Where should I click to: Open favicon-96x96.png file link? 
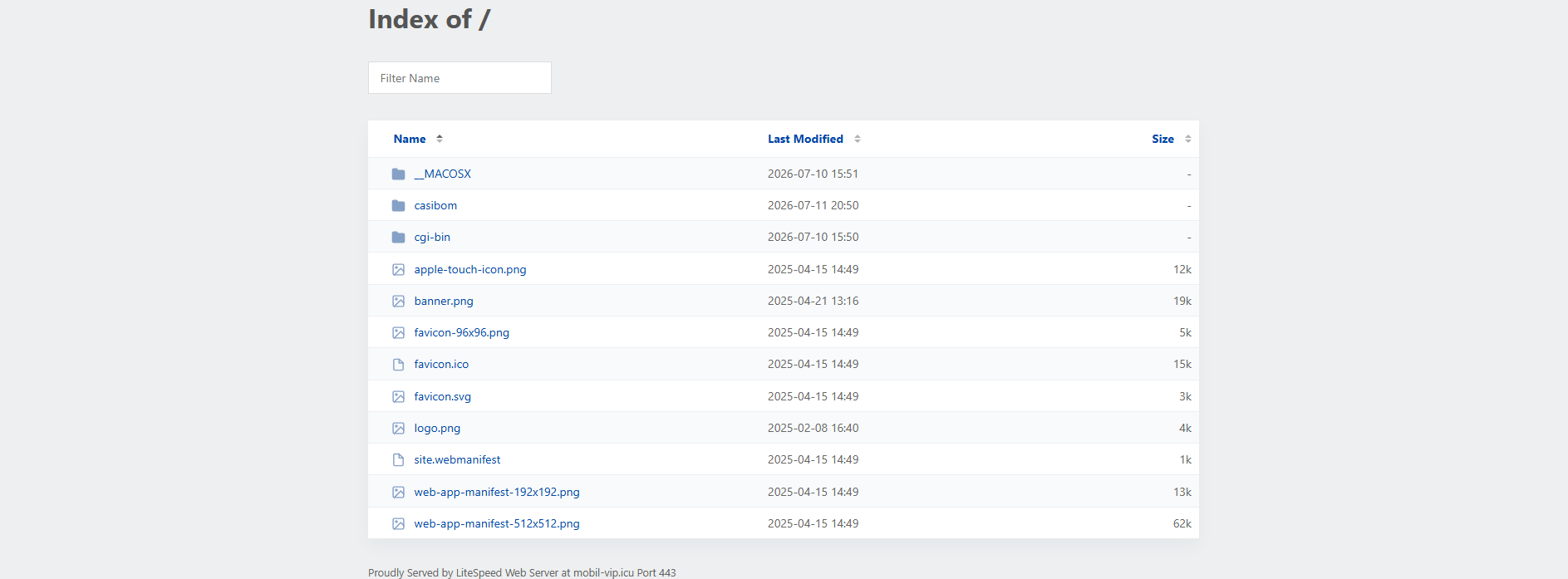pos(461,332)
